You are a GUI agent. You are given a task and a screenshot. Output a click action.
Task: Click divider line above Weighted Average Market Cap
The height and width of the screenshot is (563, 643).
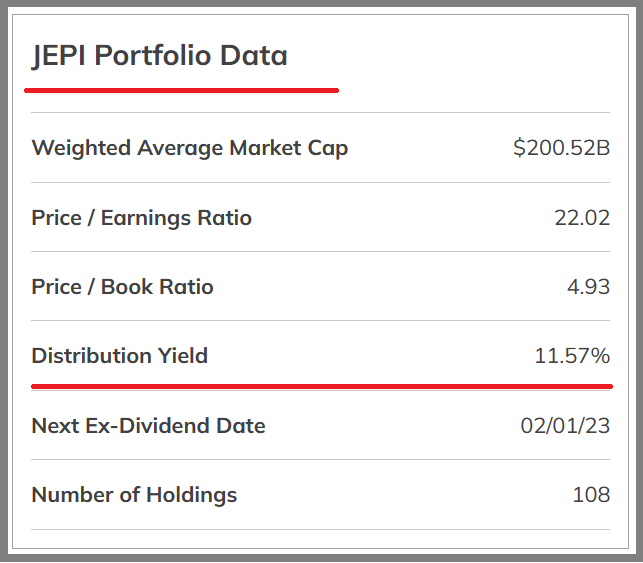coord(321,113)
